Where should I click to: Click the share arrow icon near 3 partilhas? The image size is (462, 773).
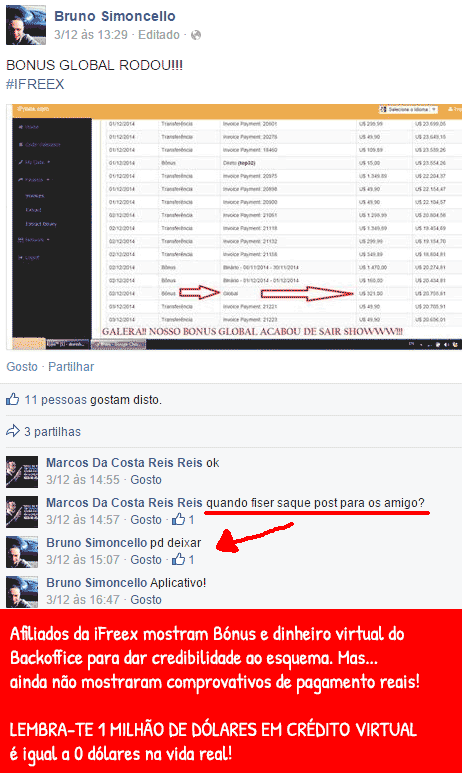12,431
